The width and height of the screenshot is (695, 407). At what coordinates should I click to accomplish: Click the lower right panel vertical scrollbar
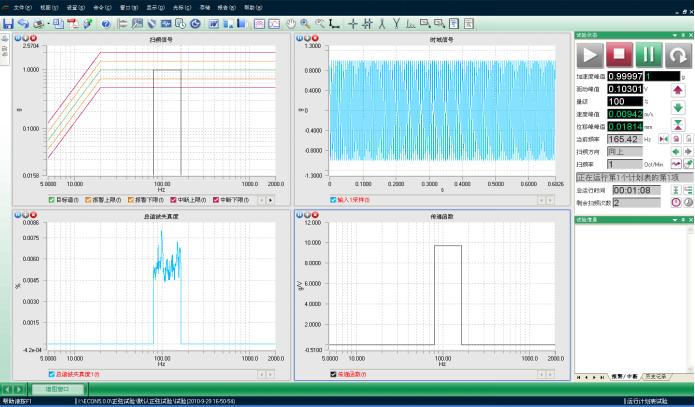[x=690, y=299]
